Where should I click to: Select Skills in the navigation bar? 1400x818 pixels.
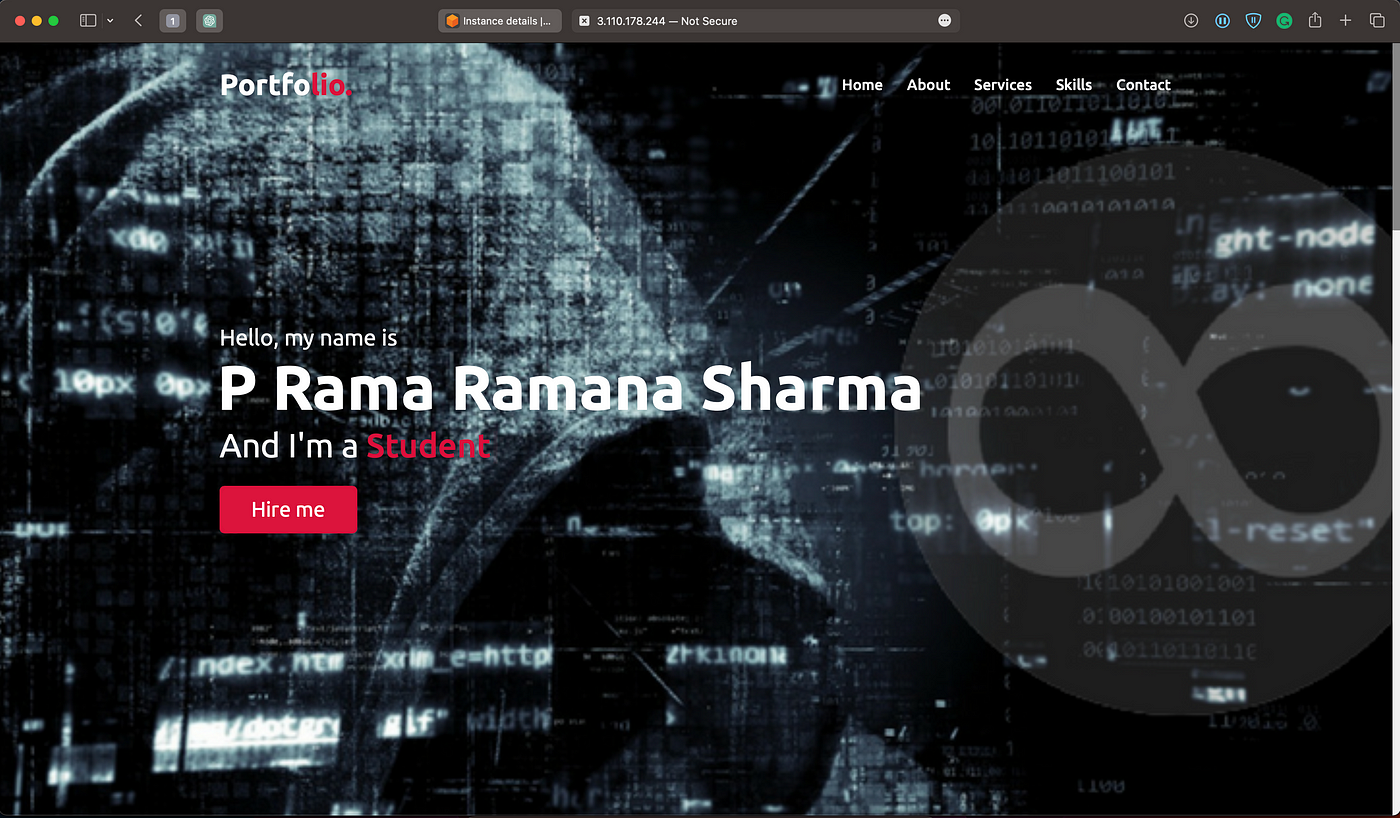pos(1074,85)
